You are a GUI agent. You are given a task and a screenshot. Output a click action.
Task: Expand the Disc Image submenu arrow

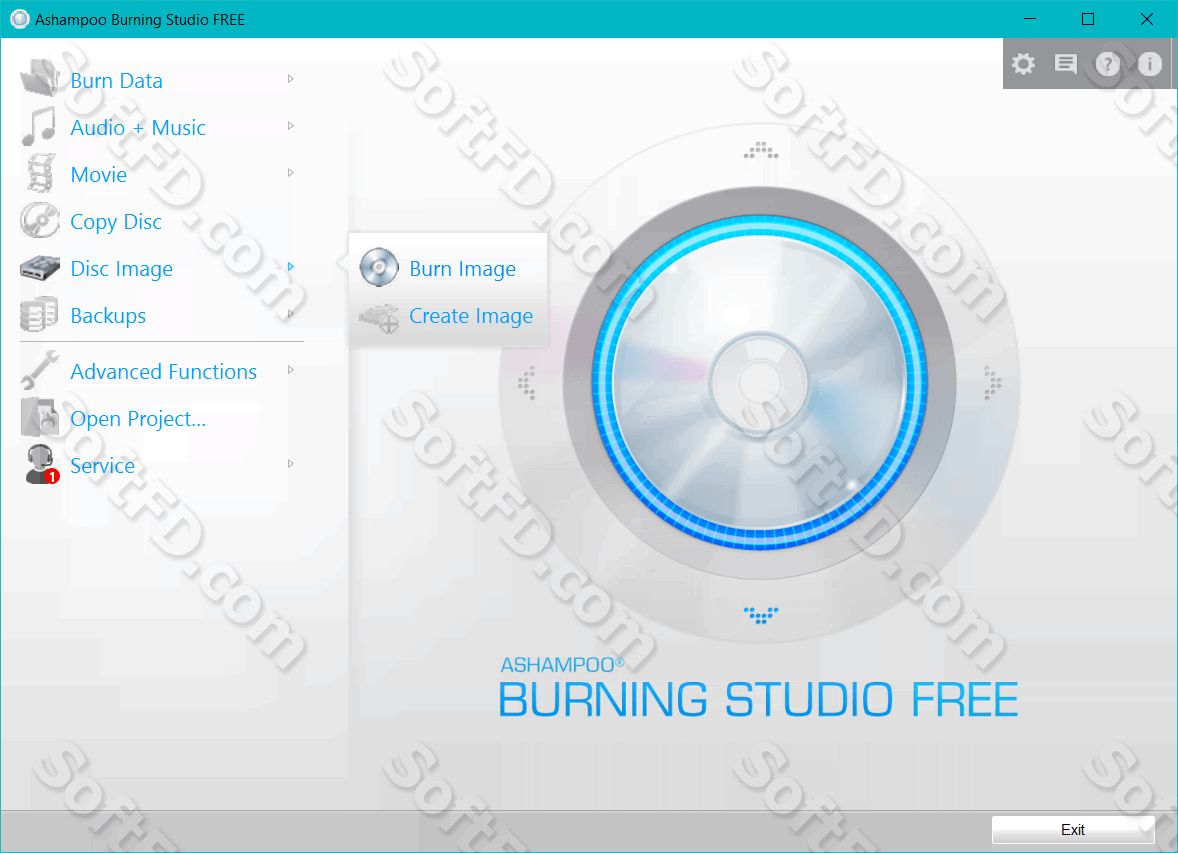pyautogui.click(x=291, y=267)
